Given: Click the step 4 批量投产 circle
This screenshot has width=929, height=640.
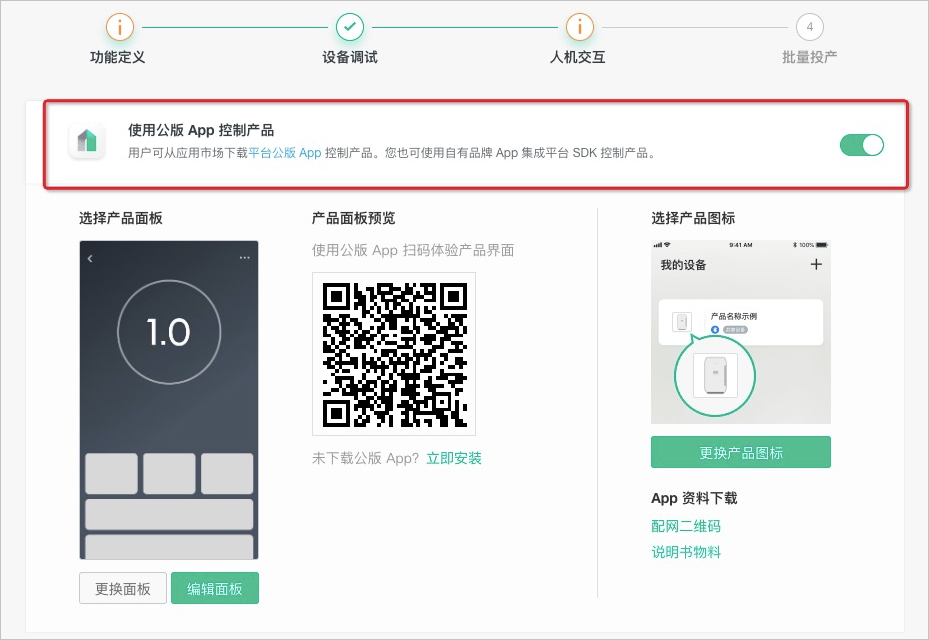Looking at the screenshot, I should [809, 27].
